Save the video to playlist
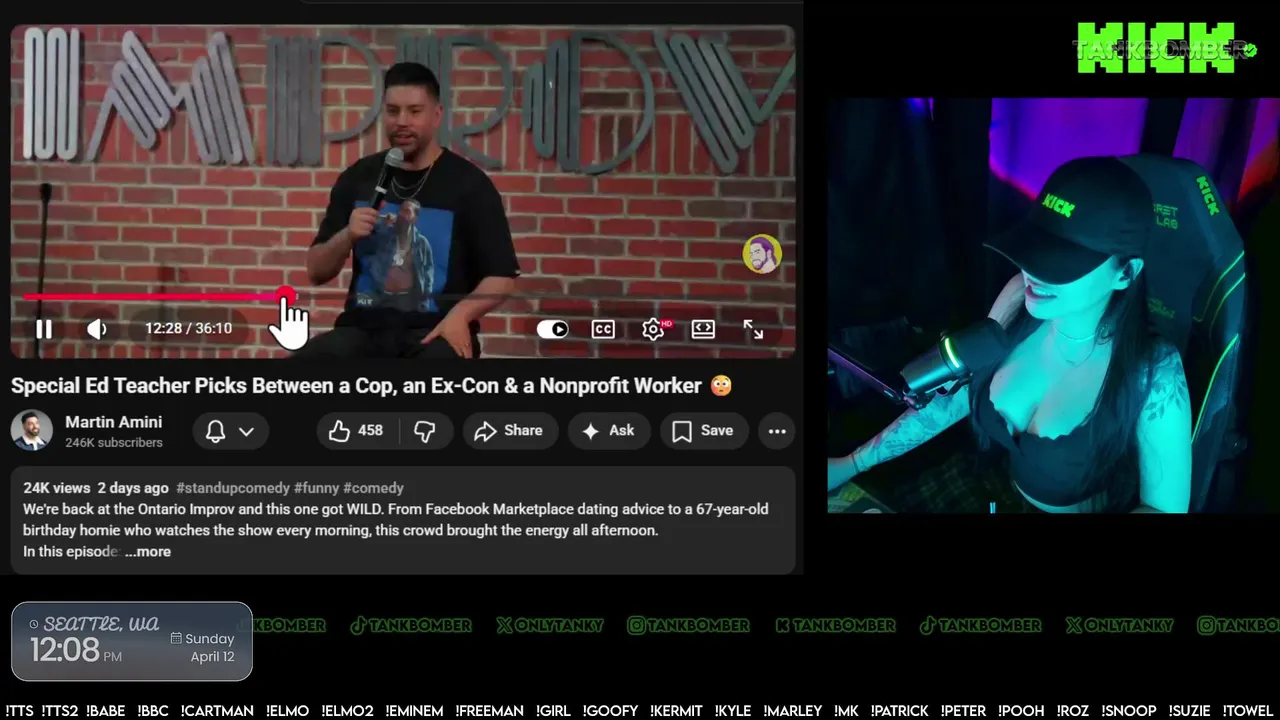Screen dimensions: 1280x720 (x=703, y=431)
